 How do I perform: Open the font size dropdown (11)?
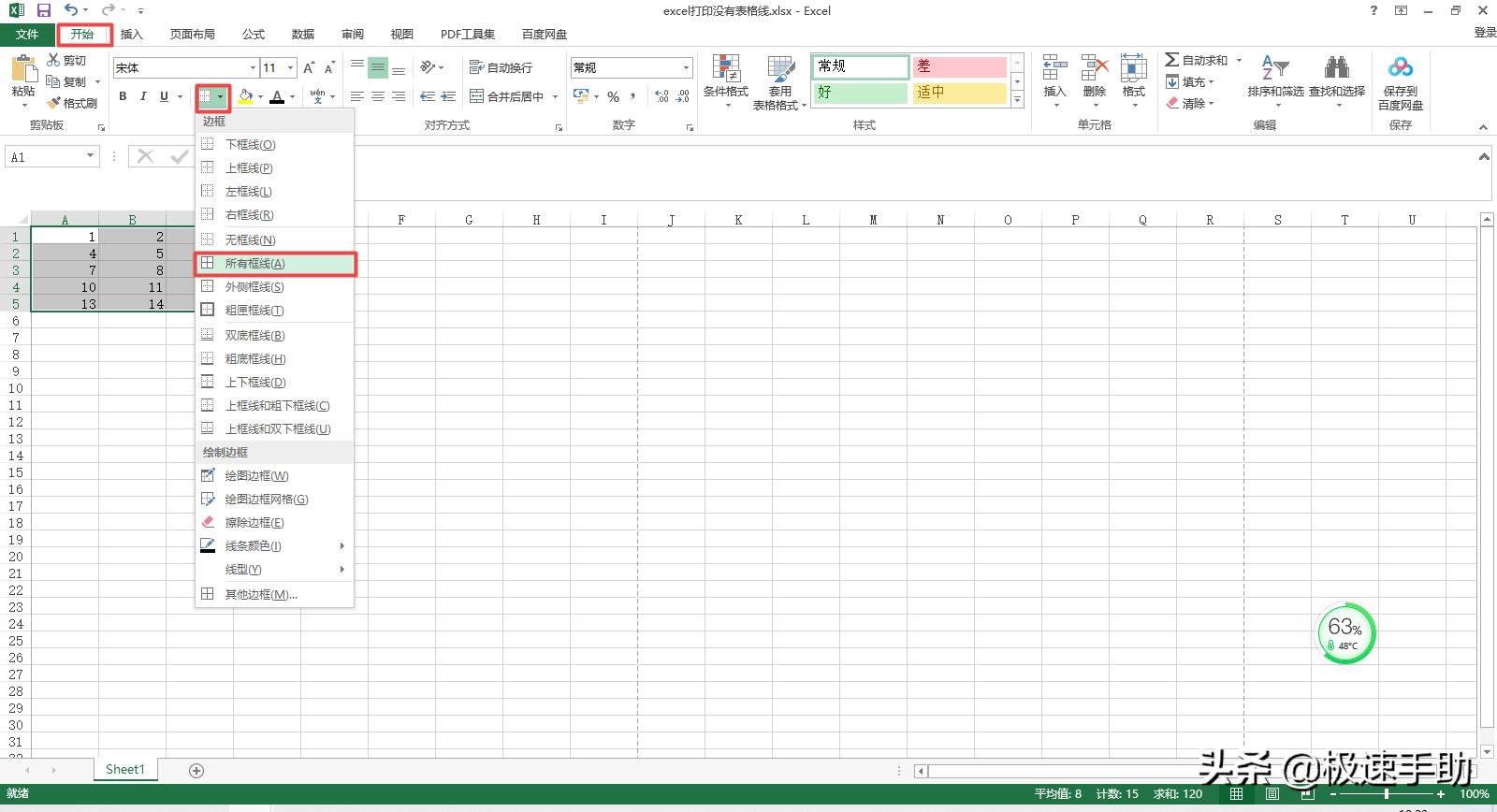point(291,67)
